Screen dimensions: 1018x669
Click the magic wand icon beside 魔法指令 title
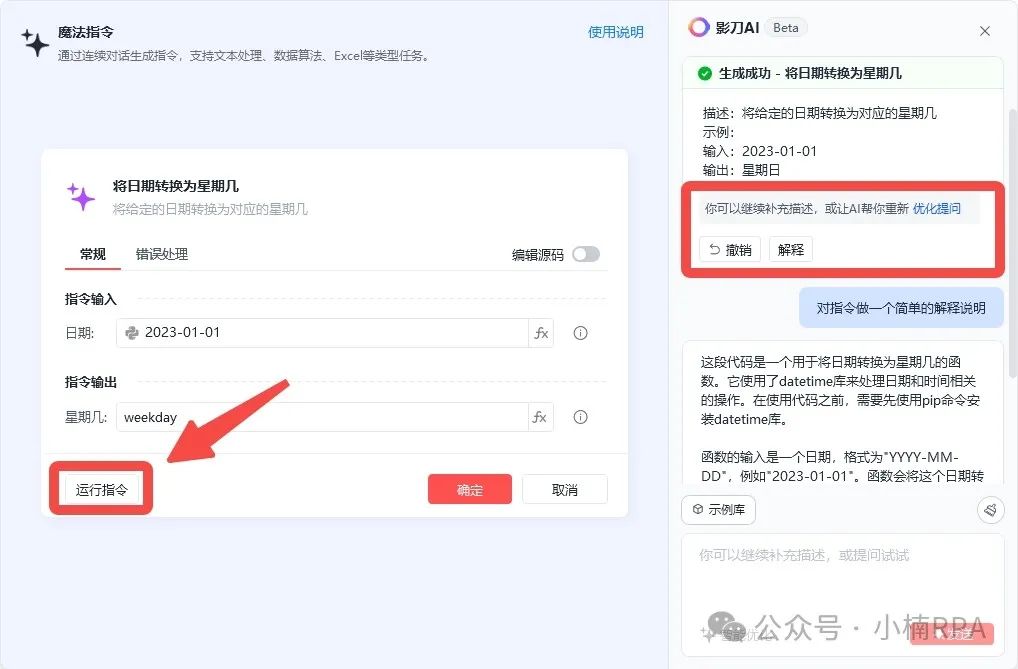36,39
